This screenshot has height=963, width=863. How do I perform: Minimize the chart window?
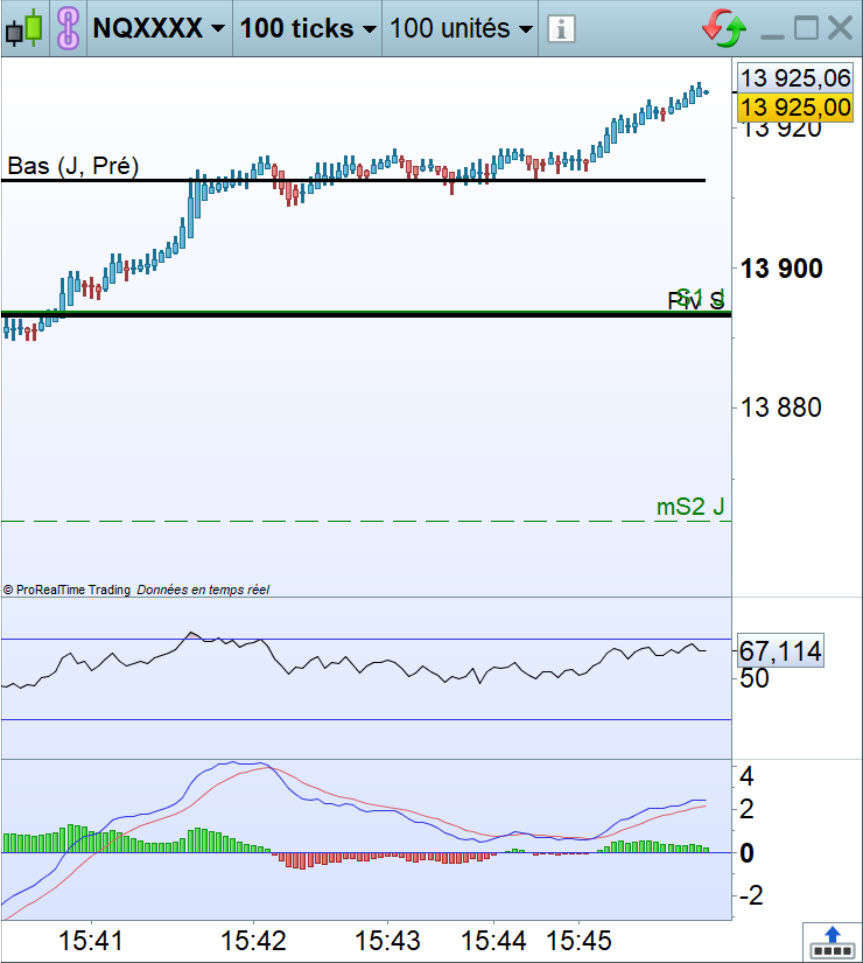772,36
